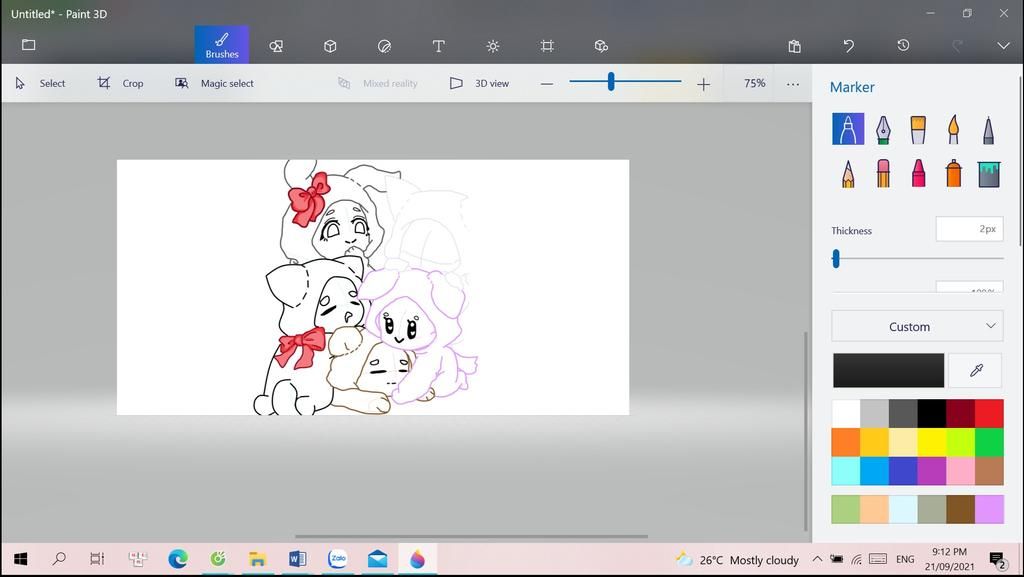Select the Marker brush
The height and width of the screenshot is (577, 1024).
click(848, 129)
